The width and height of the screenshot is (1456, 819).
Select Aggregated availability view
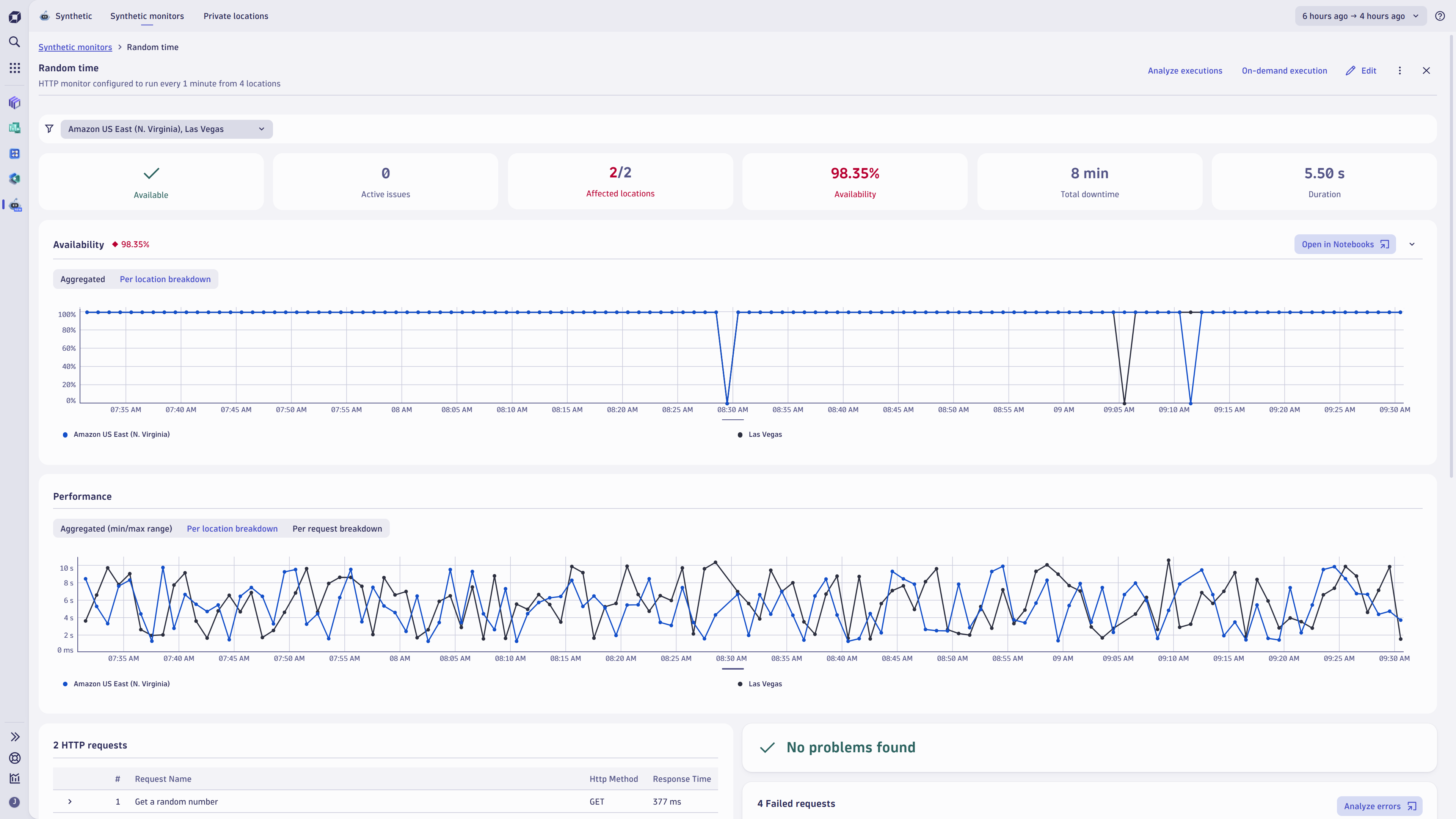[83, 279]
